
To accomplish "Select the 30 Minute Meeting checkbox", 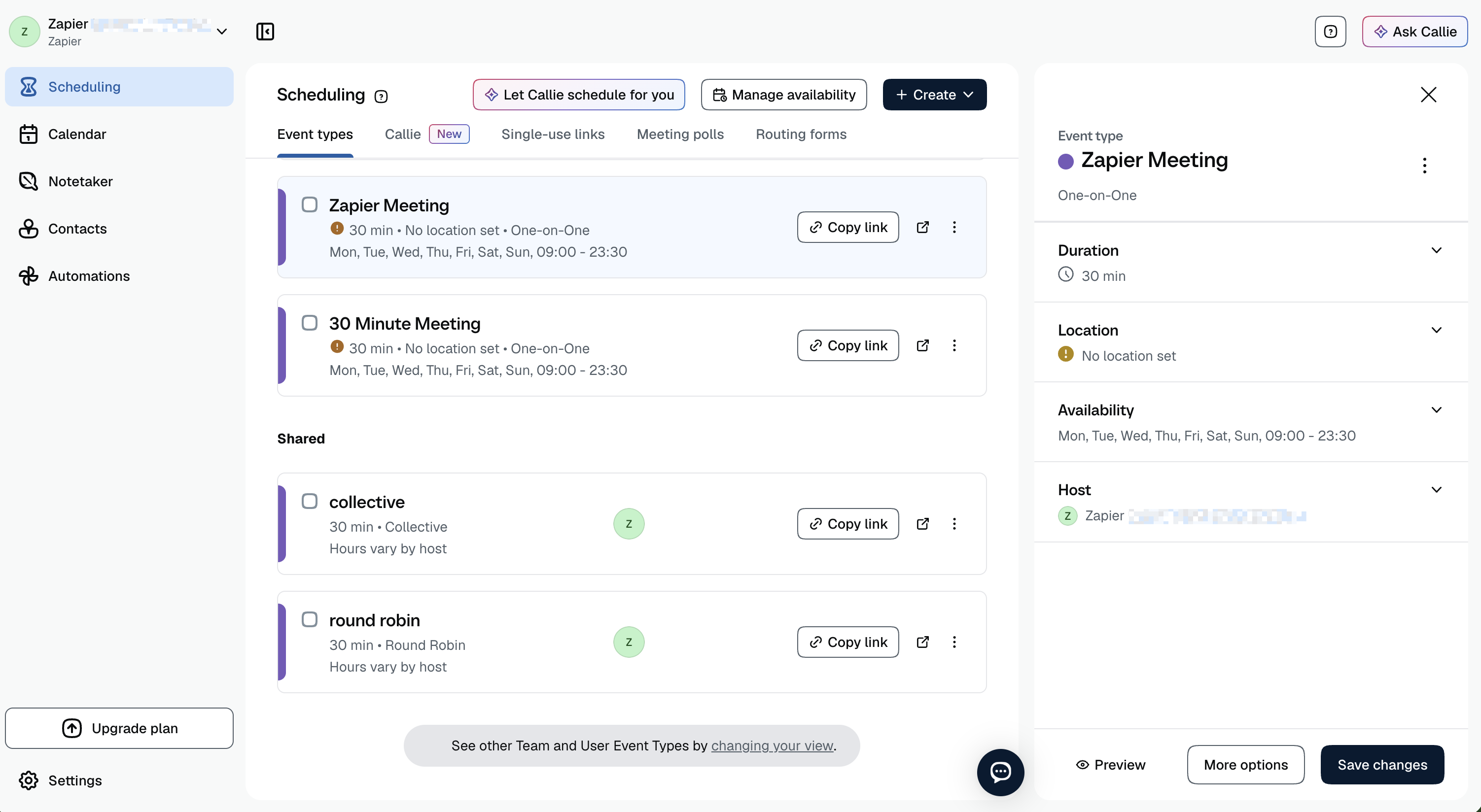I will [309, 323].
